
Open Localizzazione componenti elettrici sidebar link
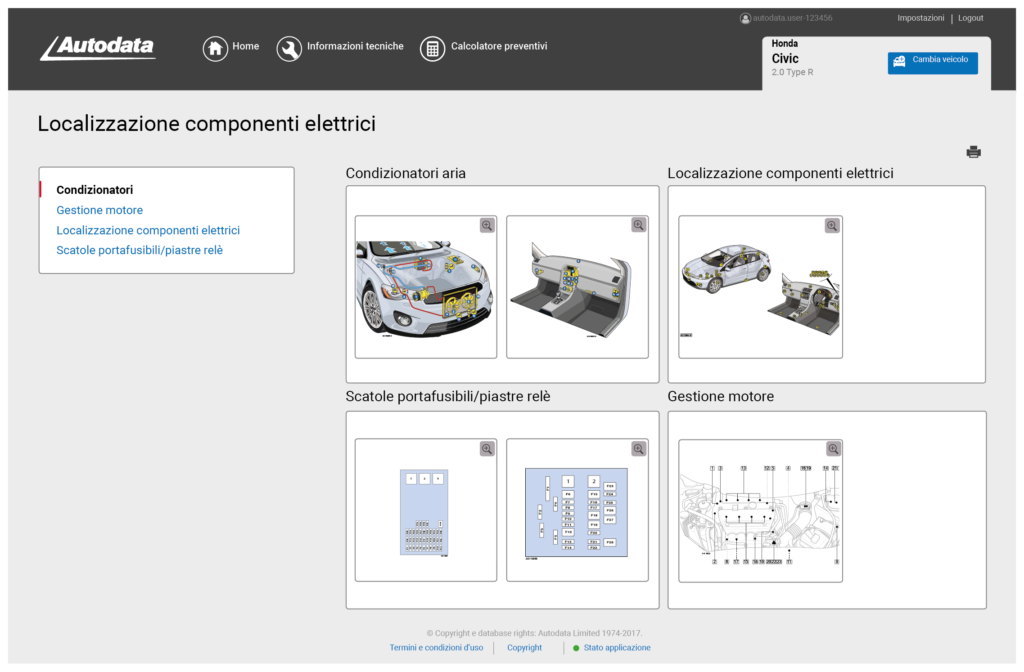(148, 230)
